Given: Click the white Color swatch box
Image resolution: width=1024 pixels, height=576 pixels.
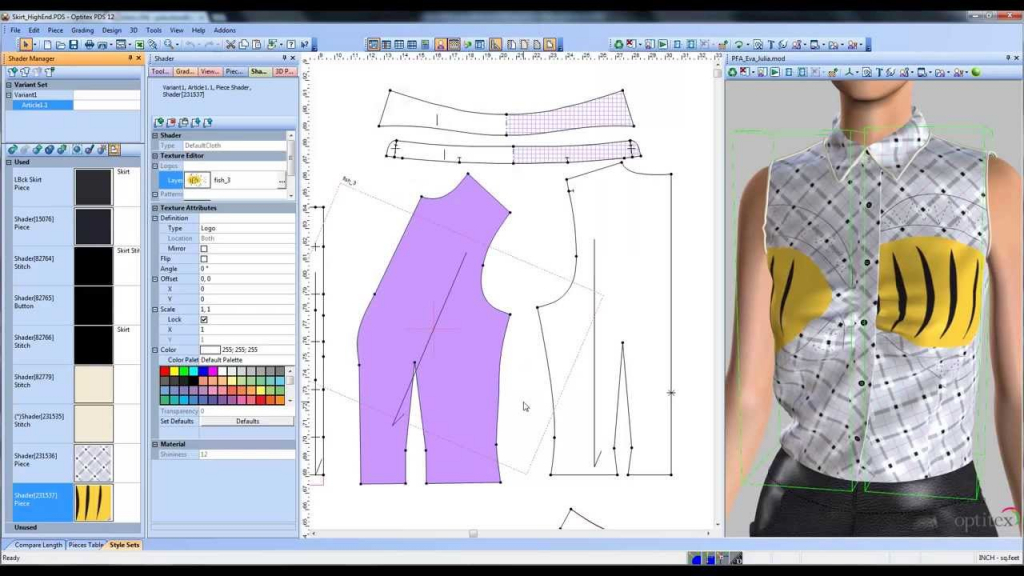Looking at the screenshot, I should click(x=210, y=350).
